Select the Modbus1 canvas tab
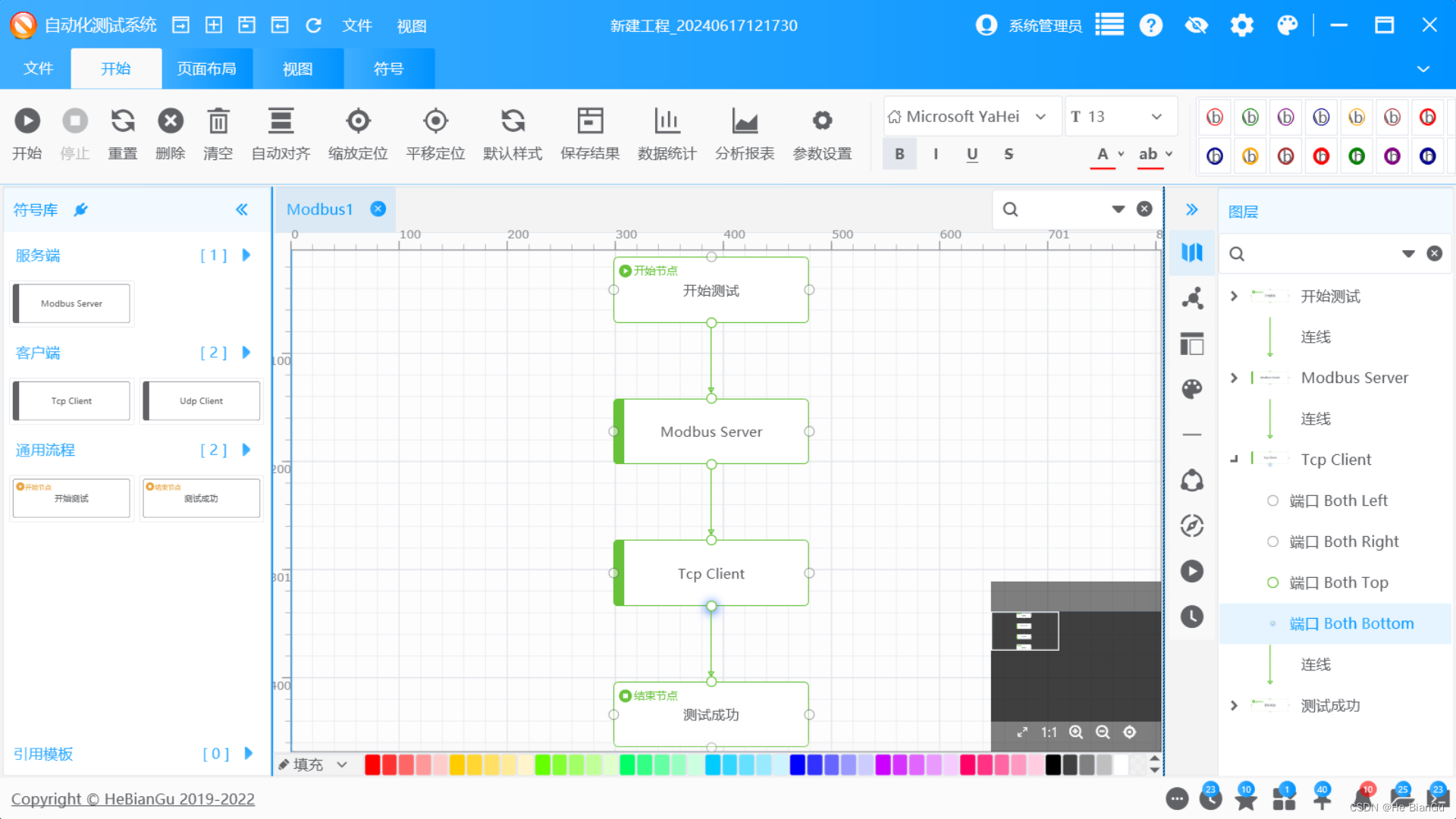1456x819 pixels. point(319,209)
